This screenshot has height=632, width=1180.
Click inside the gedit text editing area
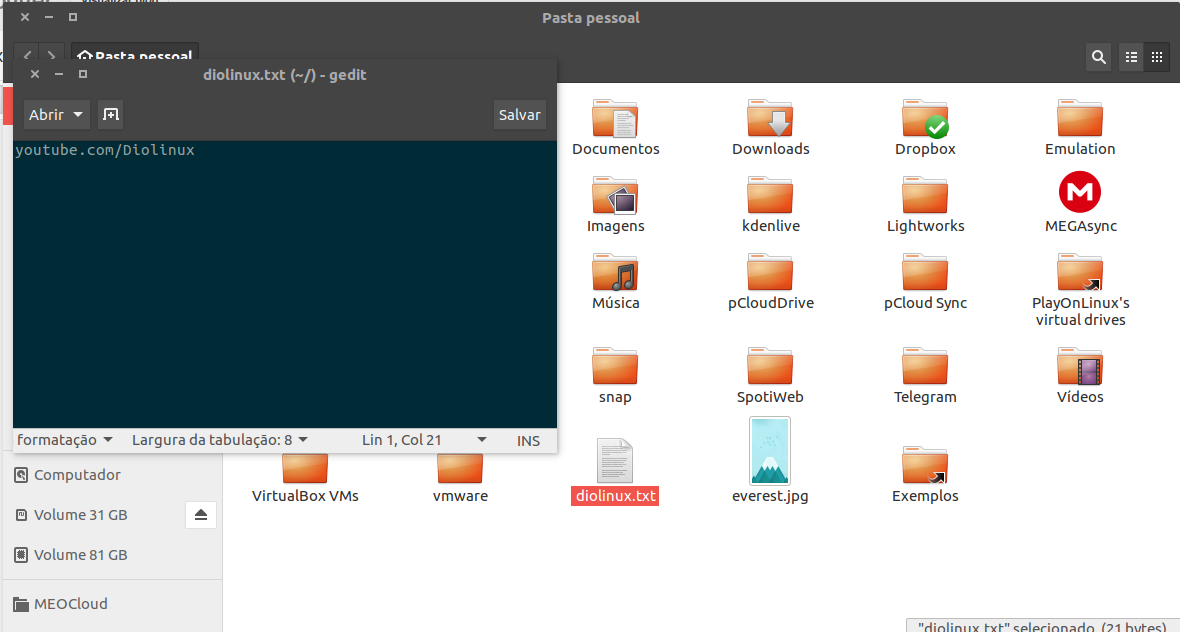tap(285, 290)
